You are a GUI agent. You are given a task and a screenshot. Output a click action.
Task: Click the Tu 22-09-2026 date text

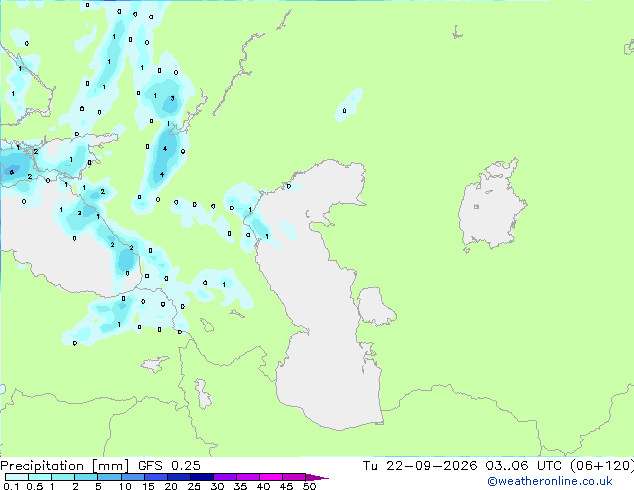420,466
